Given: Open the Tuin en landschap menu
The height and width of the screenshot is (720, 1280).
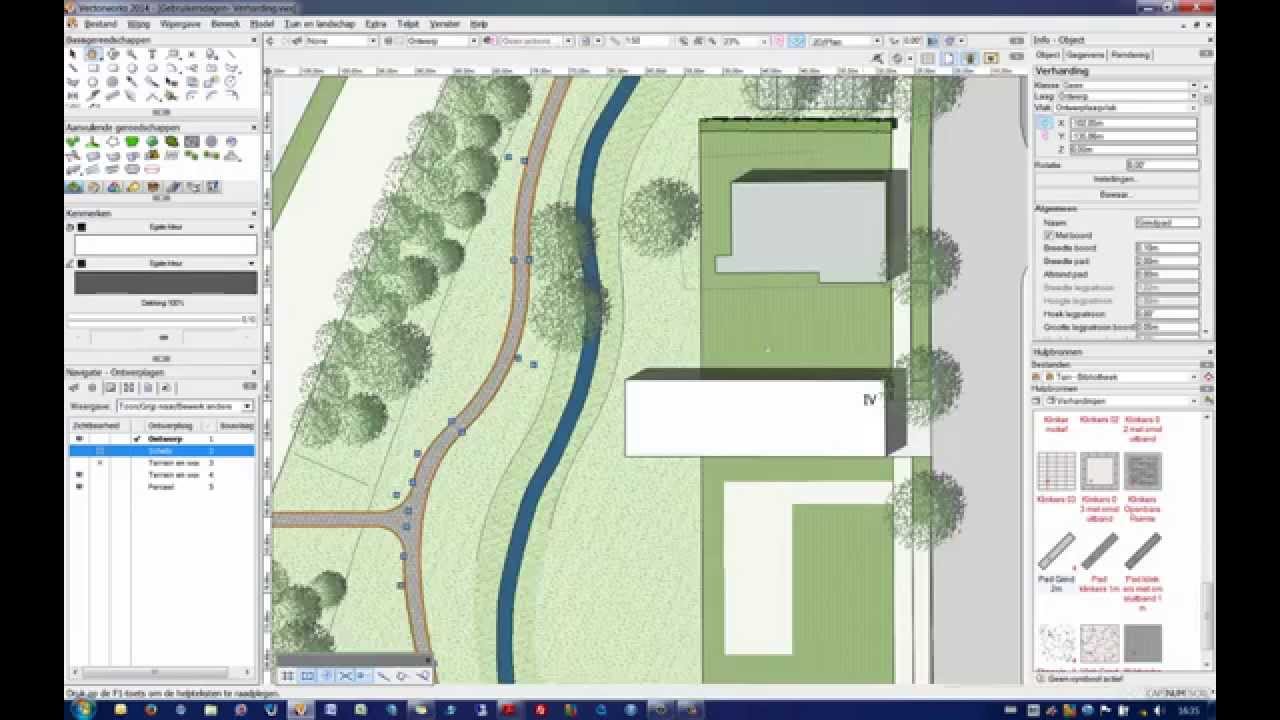Looking at the screenshot, I should [x=320, y=23].
